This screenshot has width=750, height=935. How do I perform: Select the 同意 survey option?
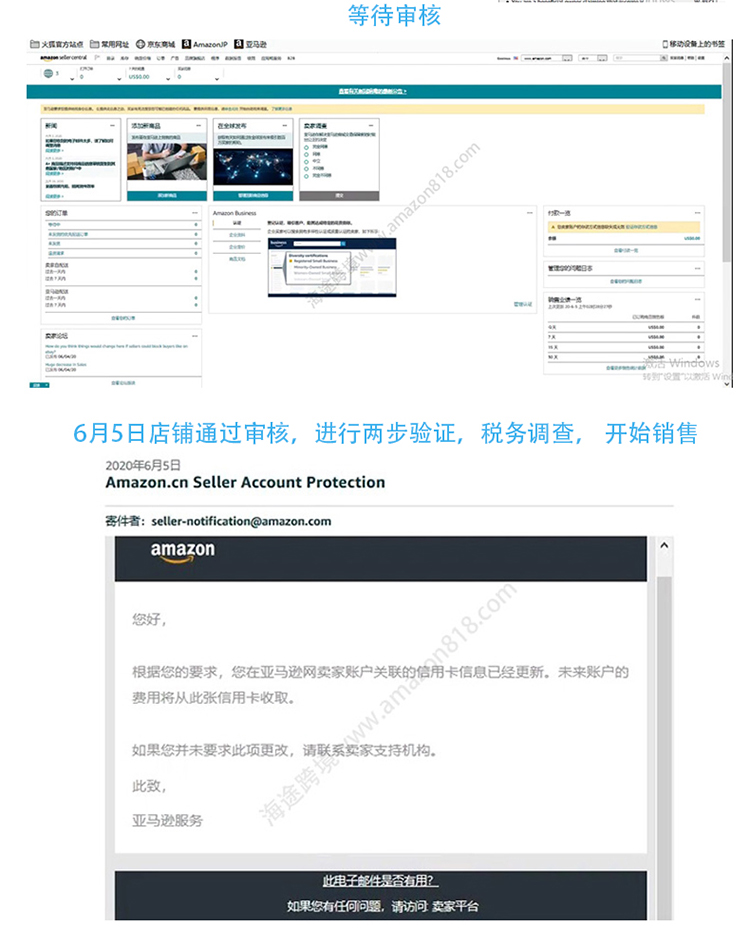coord(306,154)
